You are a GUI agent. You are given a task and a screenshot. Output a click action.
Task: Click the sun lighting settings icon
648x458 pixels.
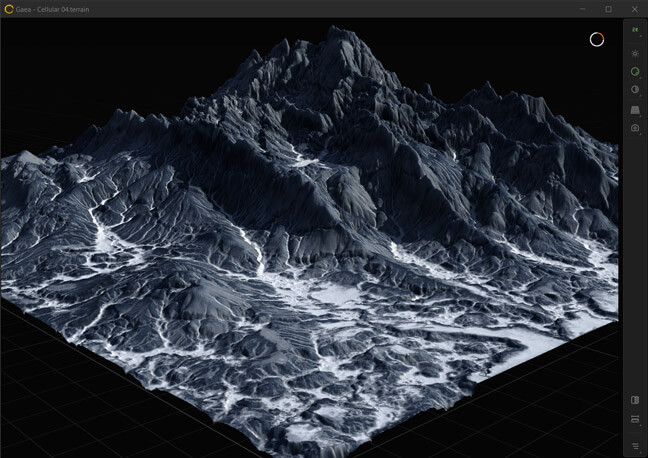[635, 53]
